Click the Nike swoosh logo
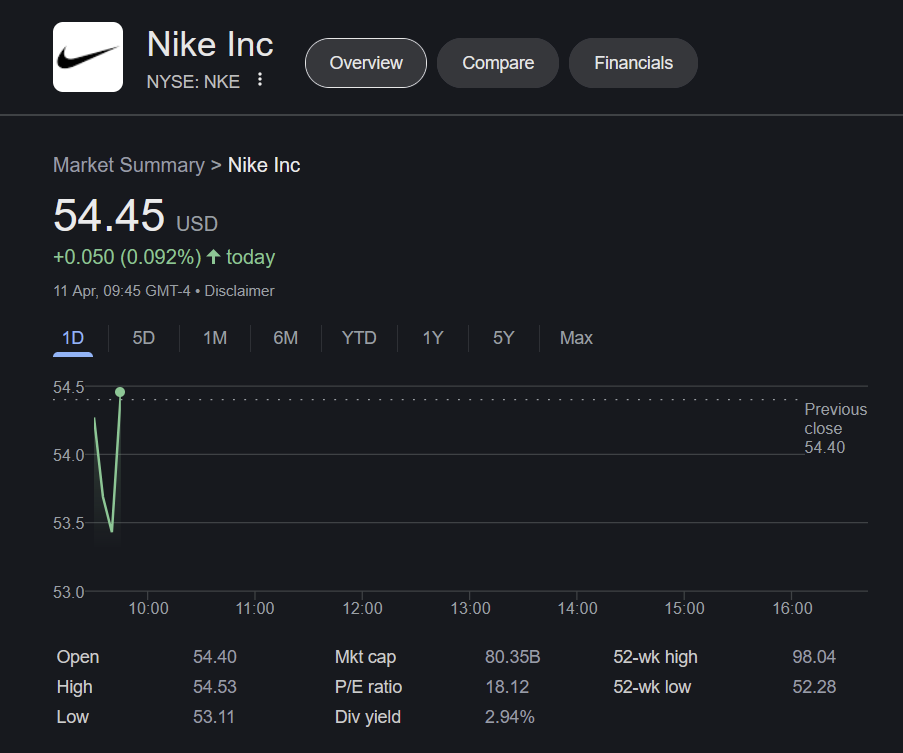903x753 pixels. (x=88, y=57)
